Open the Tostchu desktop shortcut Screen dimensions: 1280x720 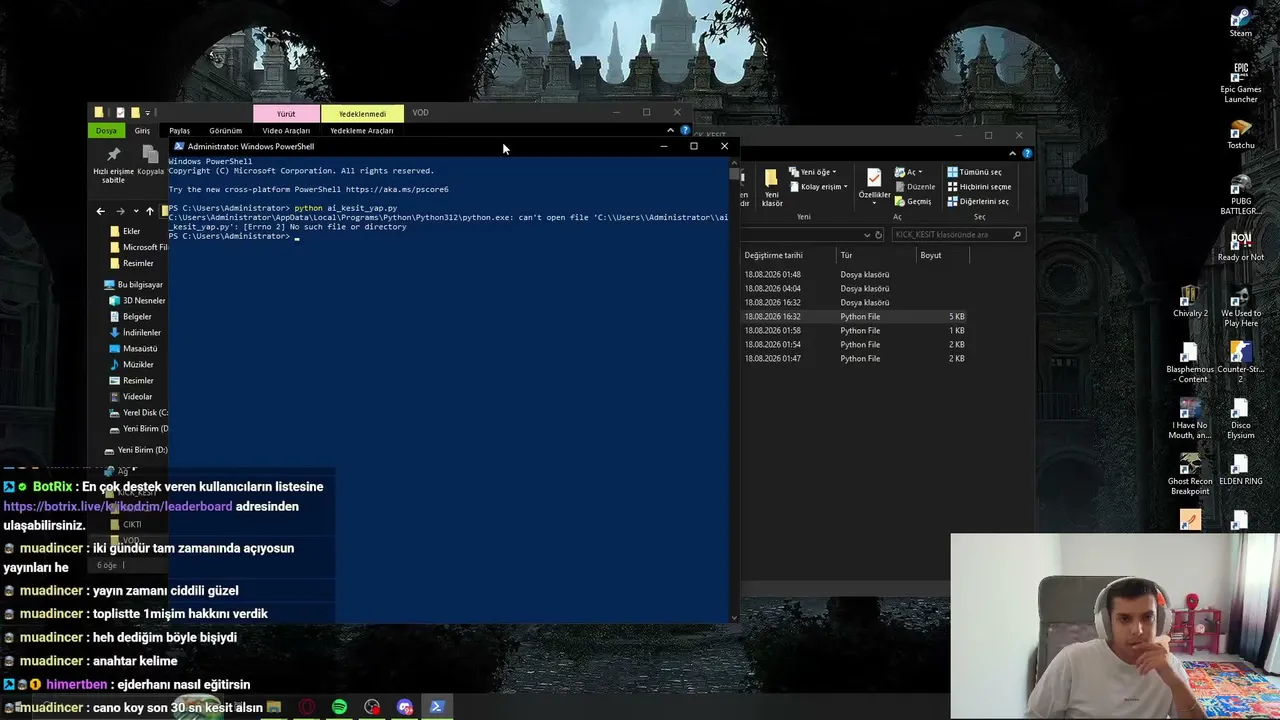point(1240,134)
